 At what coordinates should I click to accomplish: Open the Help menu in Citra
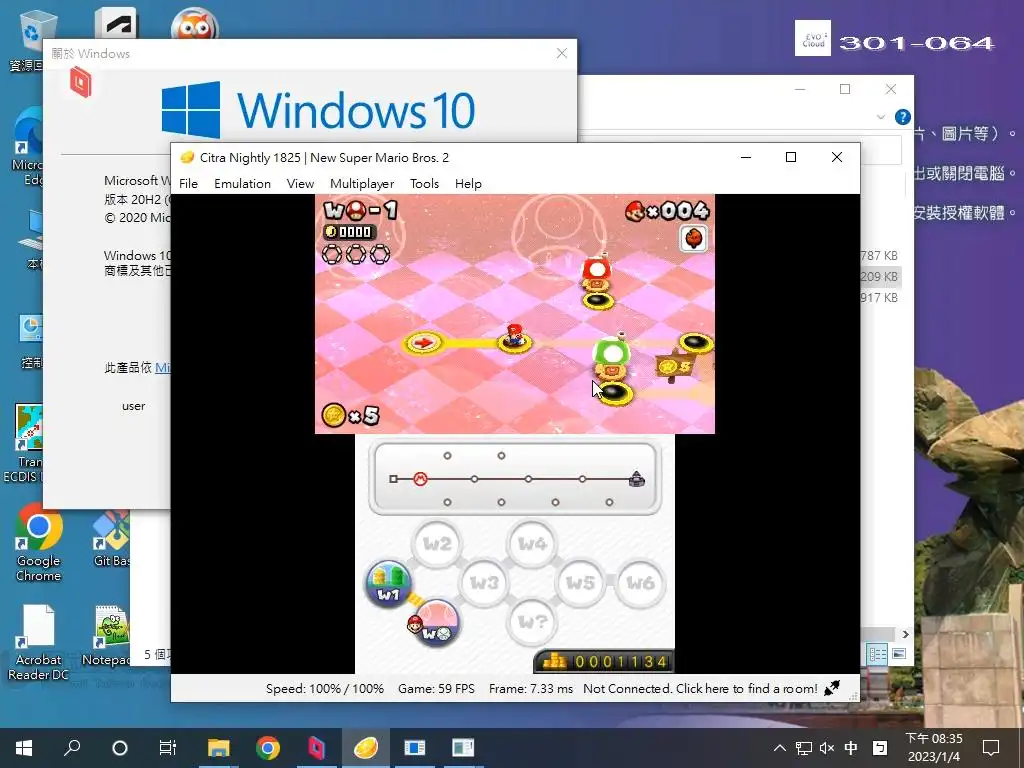[x=468, y=184]
